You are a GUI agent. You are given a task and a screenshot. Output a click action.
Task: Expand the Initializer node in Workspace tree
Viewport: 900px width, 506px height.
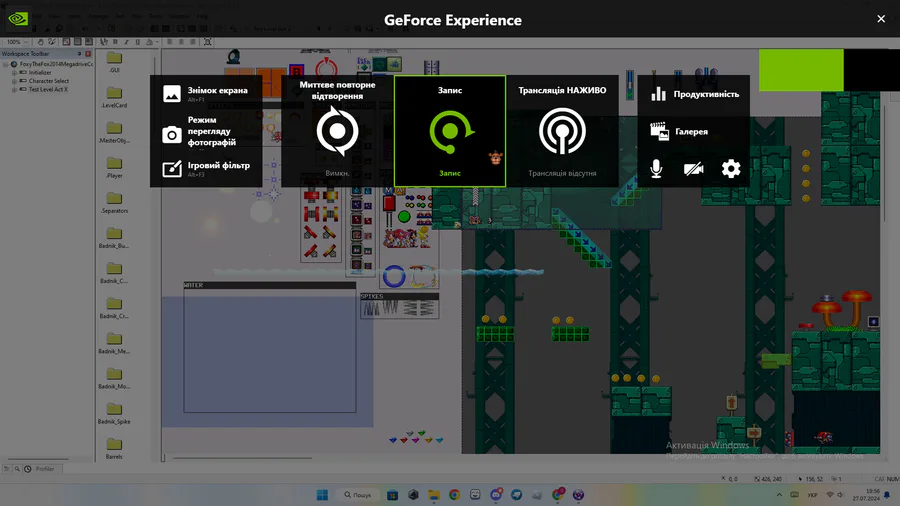click(x=14, y=73)
